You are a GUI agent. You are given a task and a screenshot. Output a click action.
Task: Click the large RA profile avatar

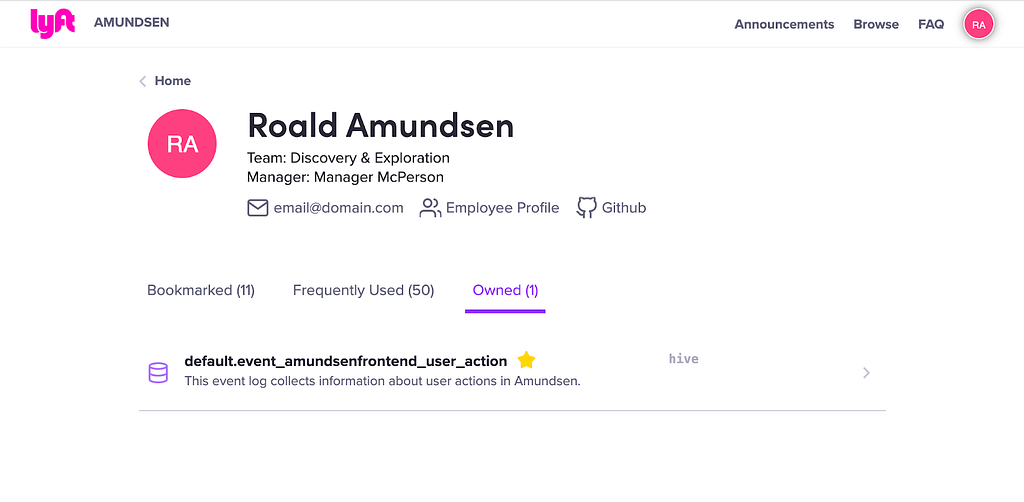[182, 144]
